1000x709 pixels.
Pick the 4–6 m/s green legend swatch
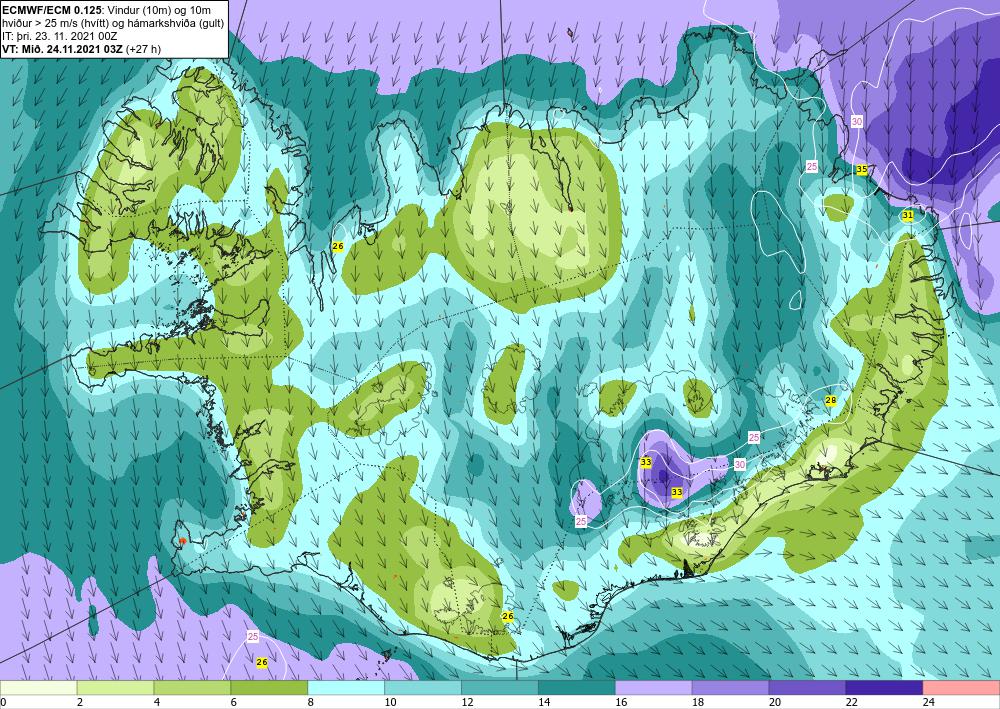pos(192,688)
